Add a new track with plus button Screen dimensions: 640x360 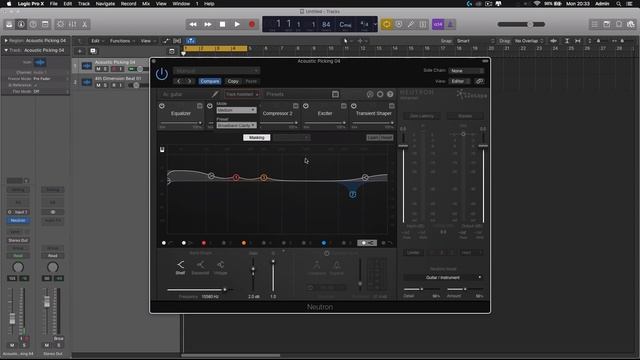(80, 51)
